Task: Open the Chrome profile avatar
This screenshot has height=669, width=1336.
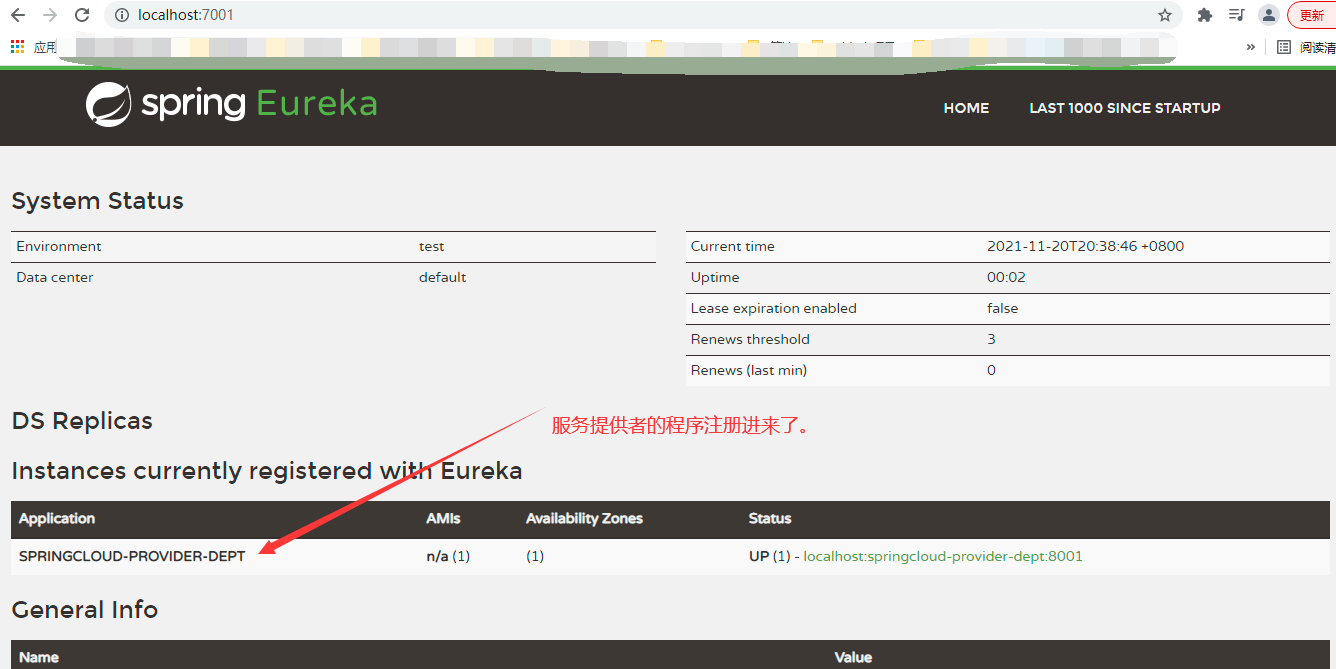Action: [x=1269, y=15]
